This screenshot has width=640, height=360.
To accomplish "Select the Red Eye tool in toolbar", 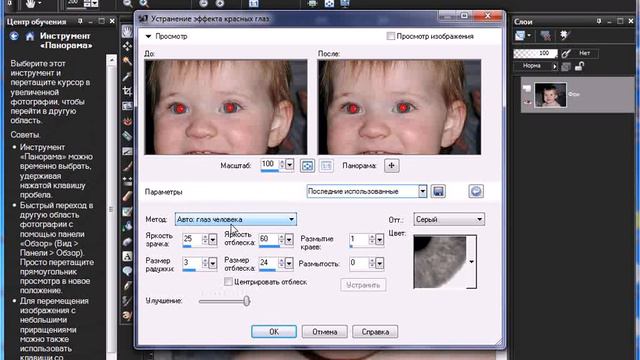I will [x=127, y=121].
